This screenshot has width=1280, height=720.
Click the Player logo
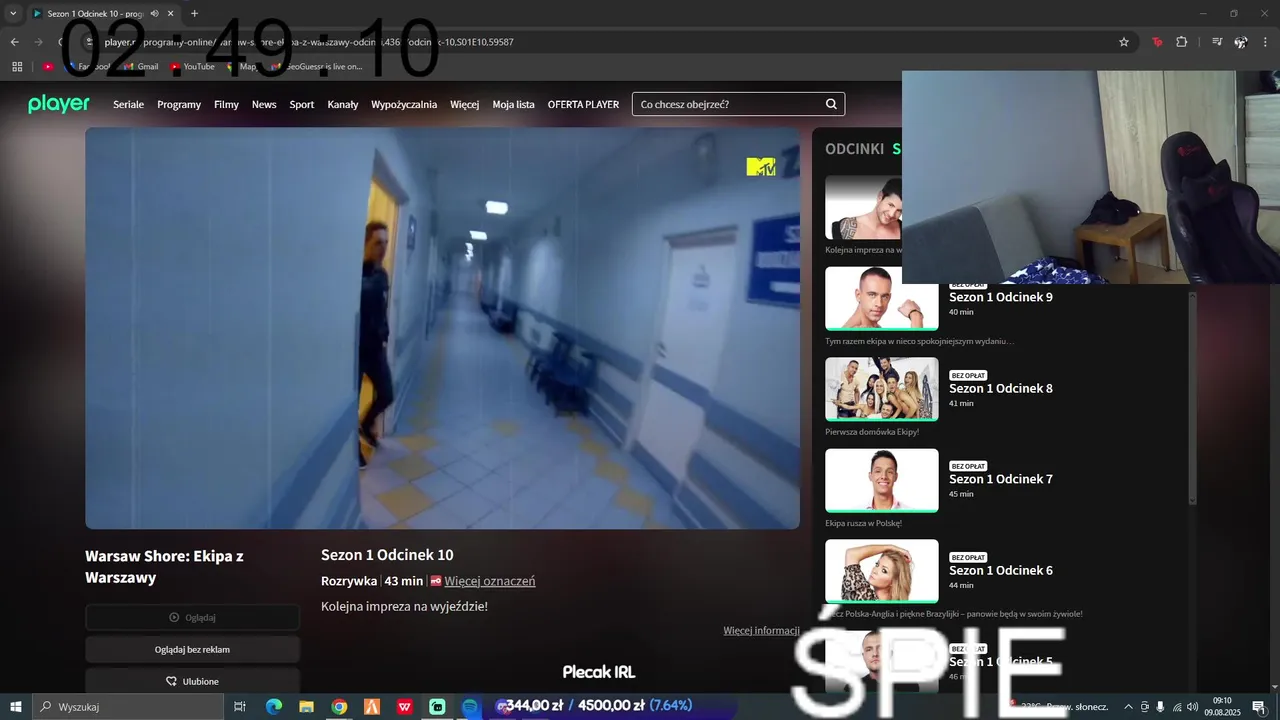tap(59, 104)
